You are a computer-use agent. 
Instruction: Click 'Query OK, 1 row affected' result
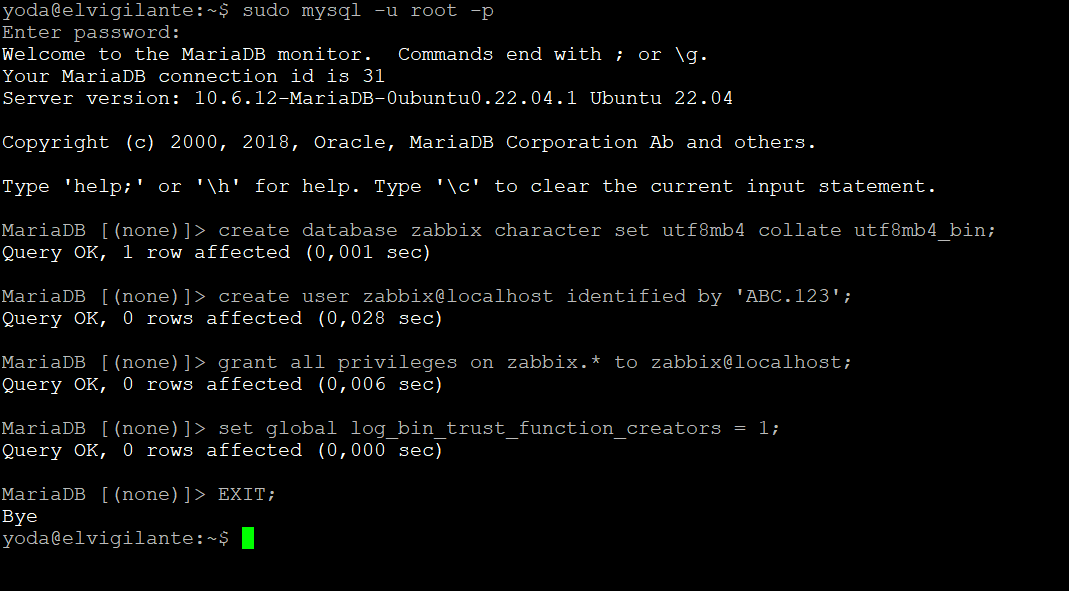tap(146, 252)
